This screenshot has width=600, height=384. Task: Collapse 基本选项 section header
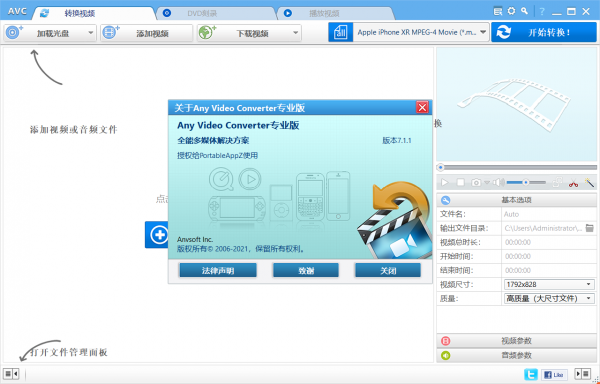517,200
